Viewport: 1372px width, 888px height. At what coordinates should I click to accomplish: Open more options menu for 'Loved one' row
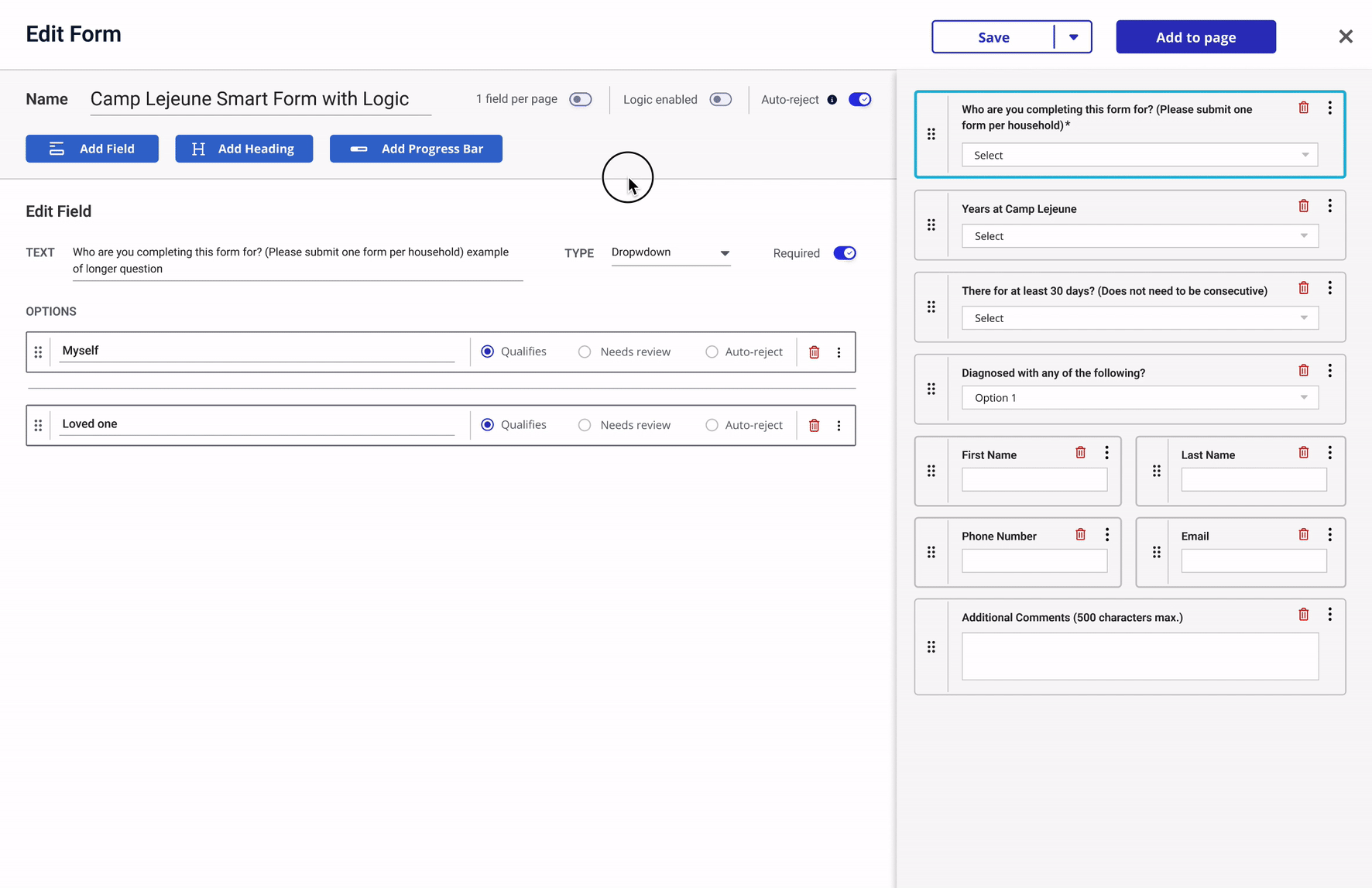[839, 425]
